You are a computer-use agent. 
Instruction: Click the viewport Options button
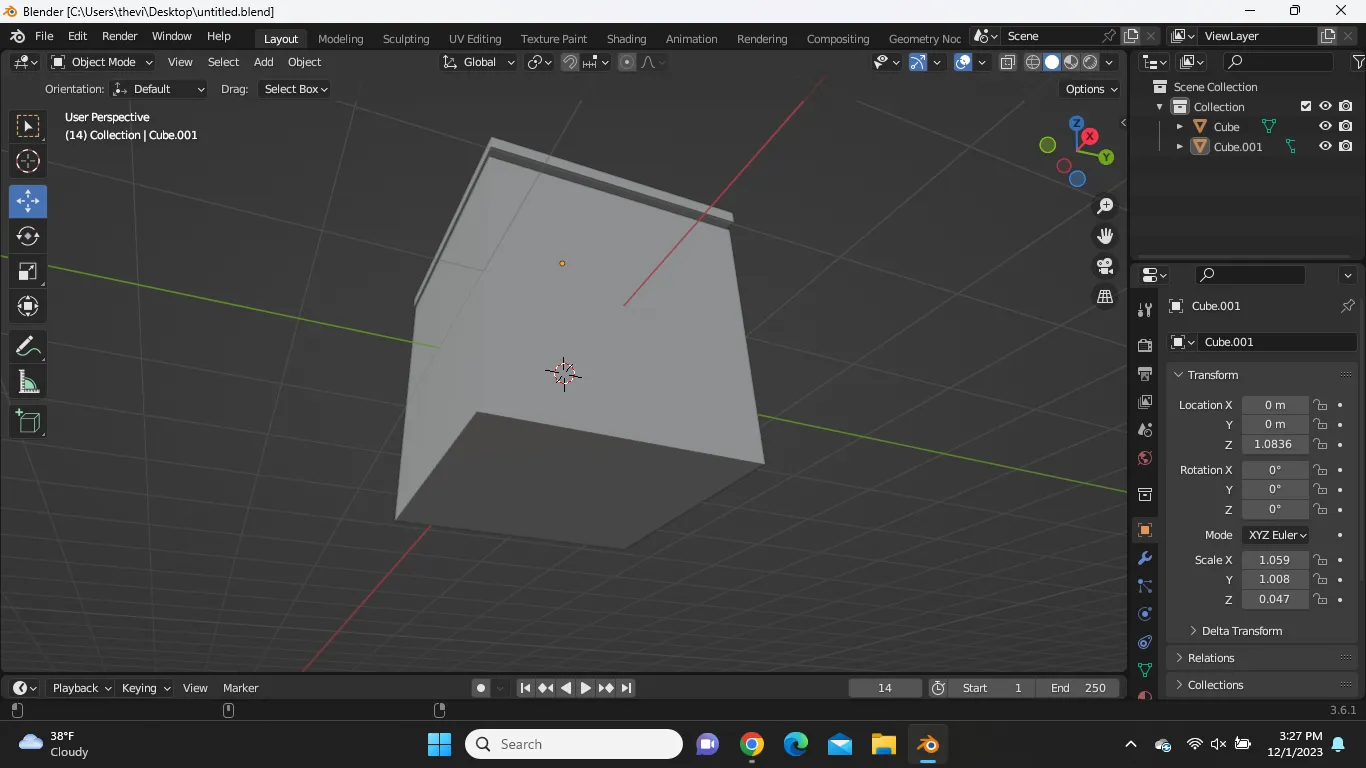[x=1091, y=89]
